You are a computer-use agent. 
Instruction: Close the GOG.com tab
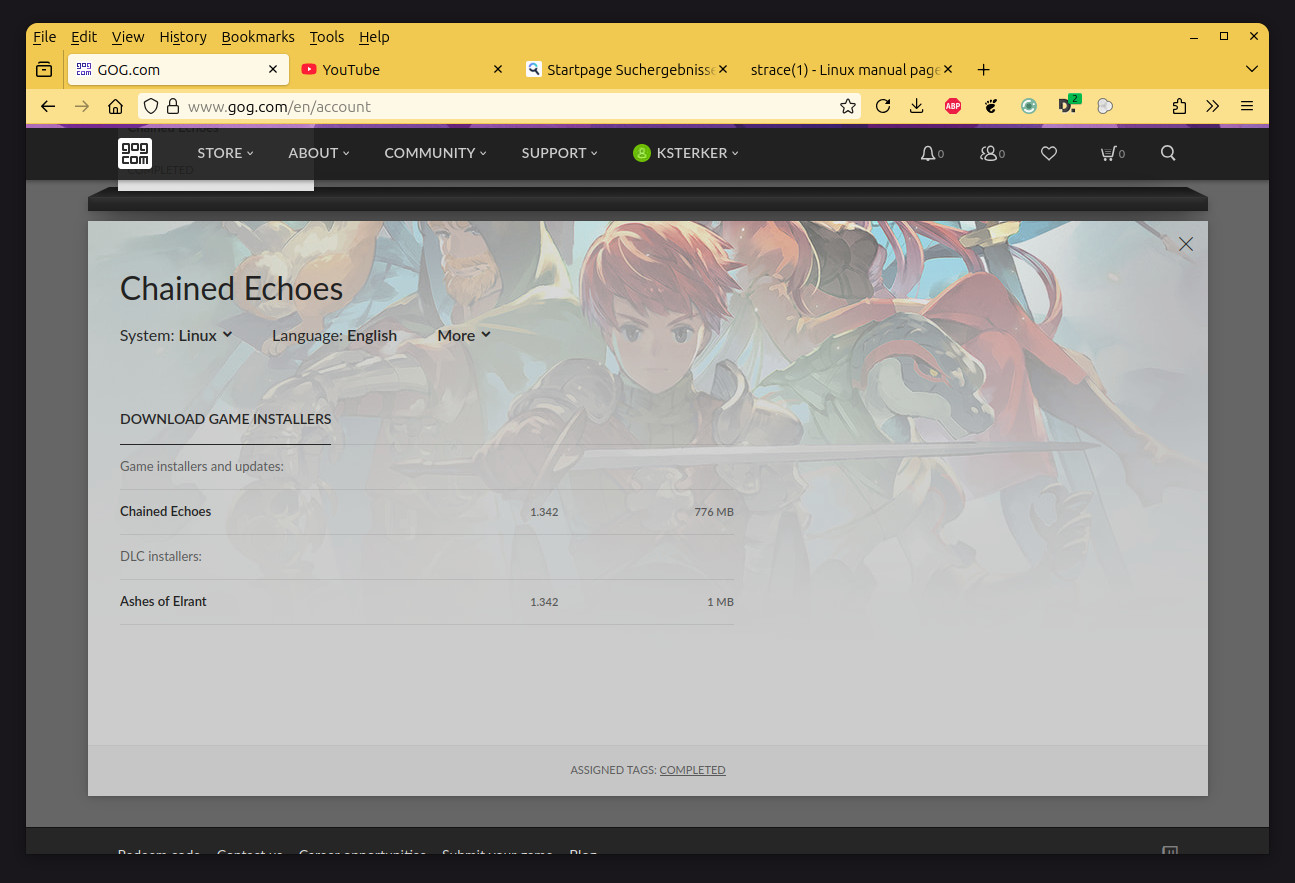pyautogui.click(x=273, y=69)
